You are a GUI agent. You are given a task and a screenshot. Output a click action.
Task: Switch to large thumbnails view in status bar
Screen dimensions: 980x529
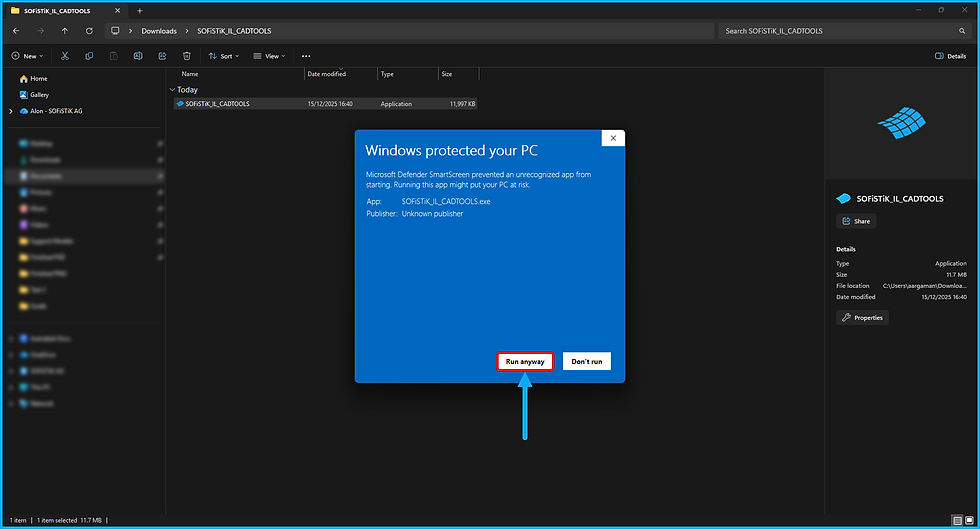coord(969,520)
